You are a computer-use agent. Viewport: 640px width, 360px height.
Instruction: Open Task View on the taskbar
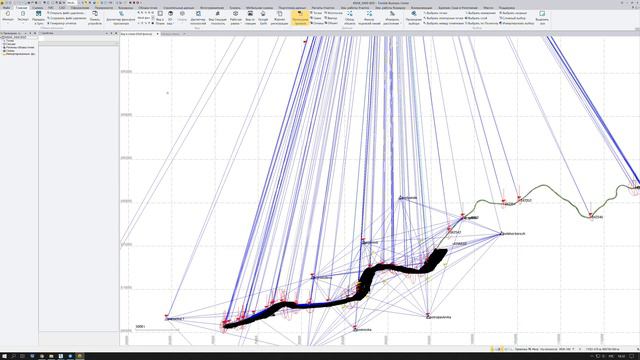pyautogui.click(x=22, y=356)
